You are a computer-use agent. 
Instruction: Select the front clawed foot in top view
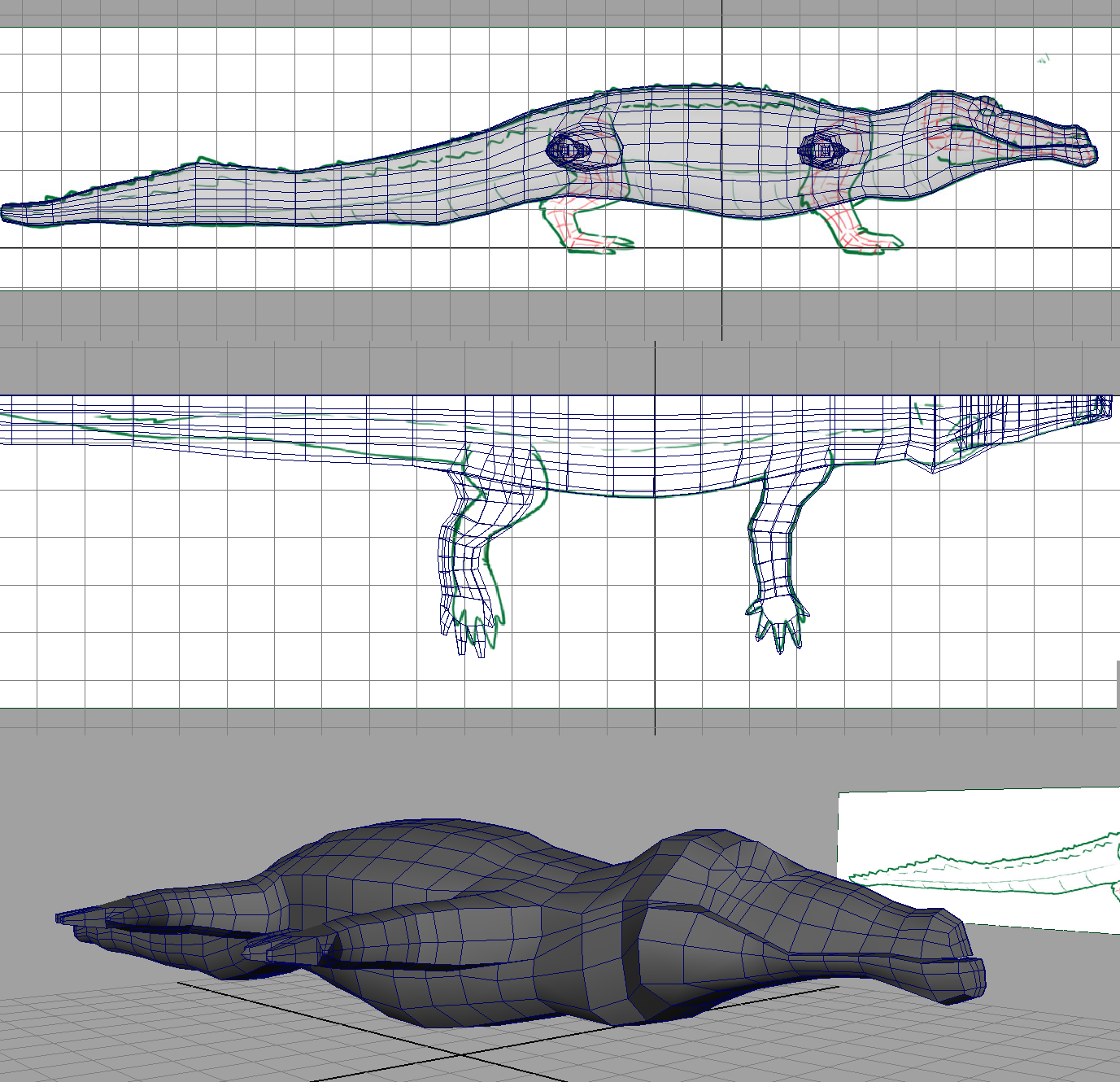point(778,624)
